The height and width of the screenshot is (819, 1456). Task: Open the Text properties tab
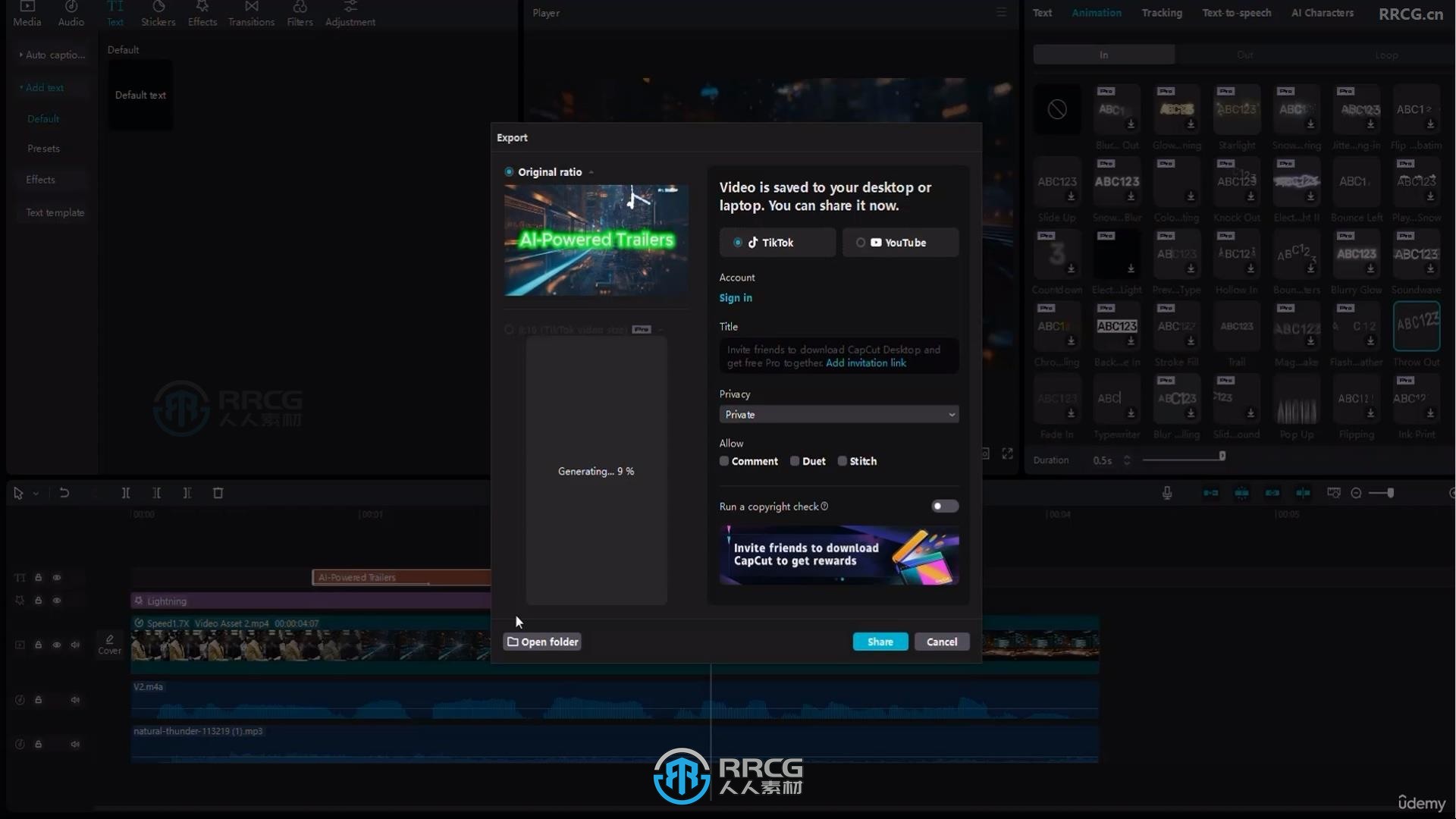tap(1042, 13)
